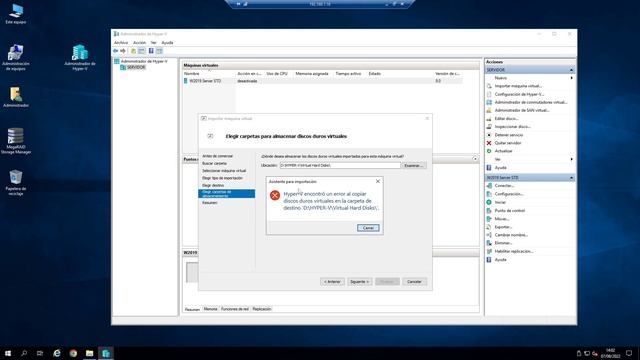
Task: Click the Back arrow toolbar icon
Action: 116,51
